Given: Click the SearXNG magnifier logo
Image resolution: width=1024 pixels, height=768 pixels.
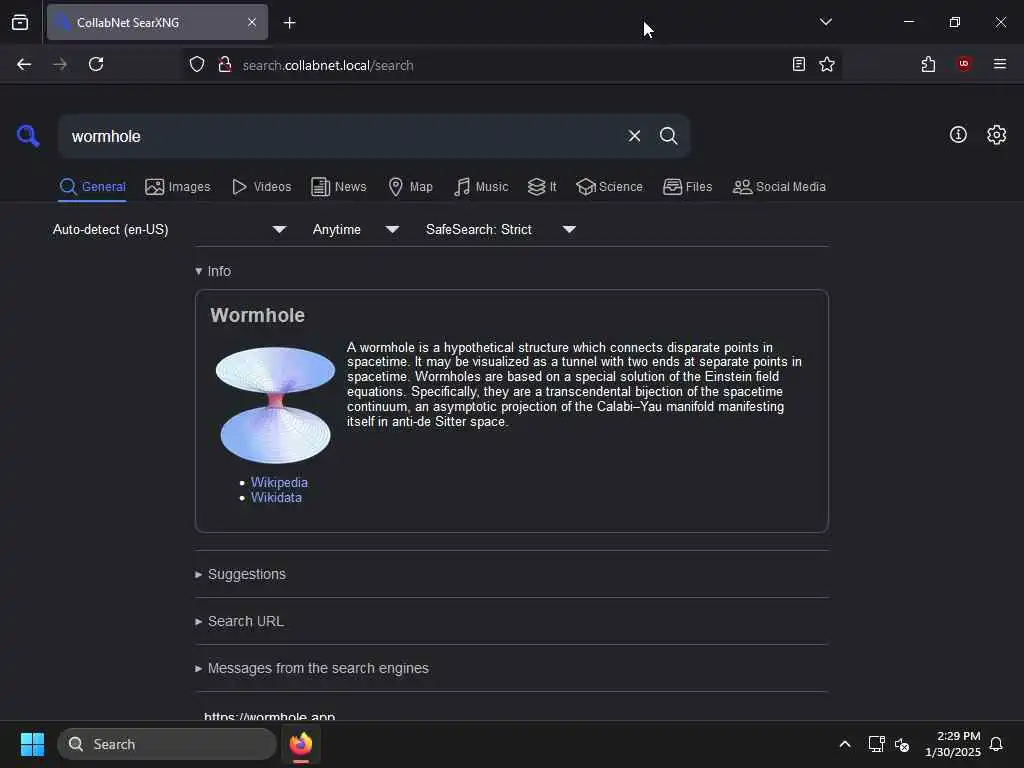Looking at the screenshot, I should pyautogui.click(x=27, y=136).
